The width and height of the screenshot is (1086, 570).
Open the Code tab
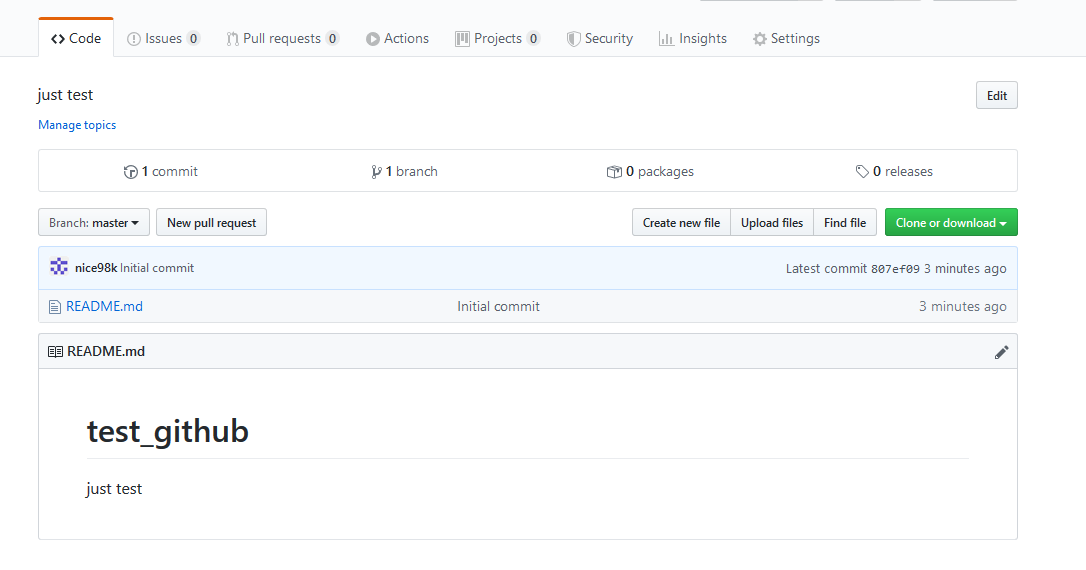(x=76, y=38)
